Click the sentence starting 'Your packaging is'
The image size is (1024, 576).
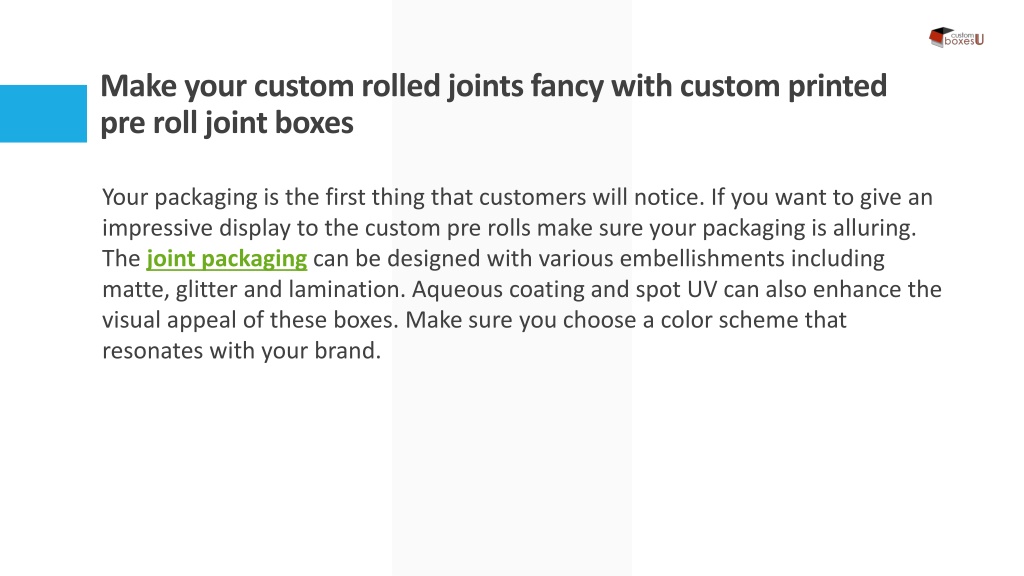point(403,197)
